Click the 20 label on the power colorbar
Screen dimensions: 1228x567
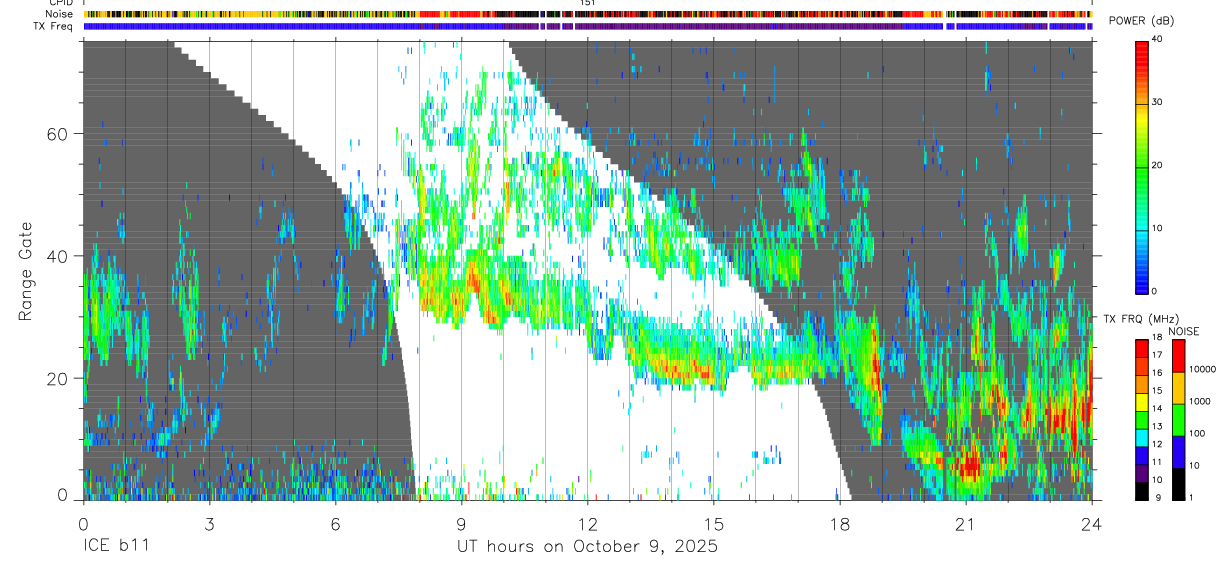1157,165
